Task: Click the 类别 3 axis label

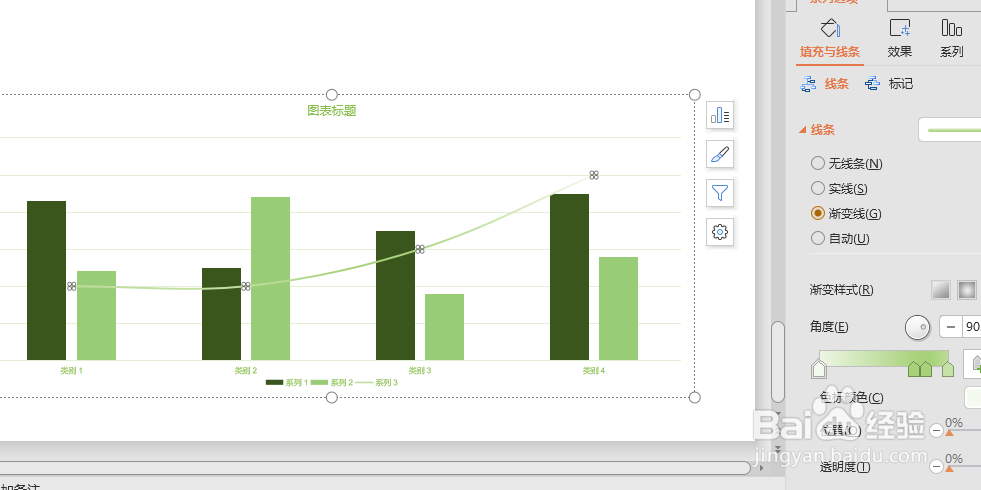Action: point(420,370)
